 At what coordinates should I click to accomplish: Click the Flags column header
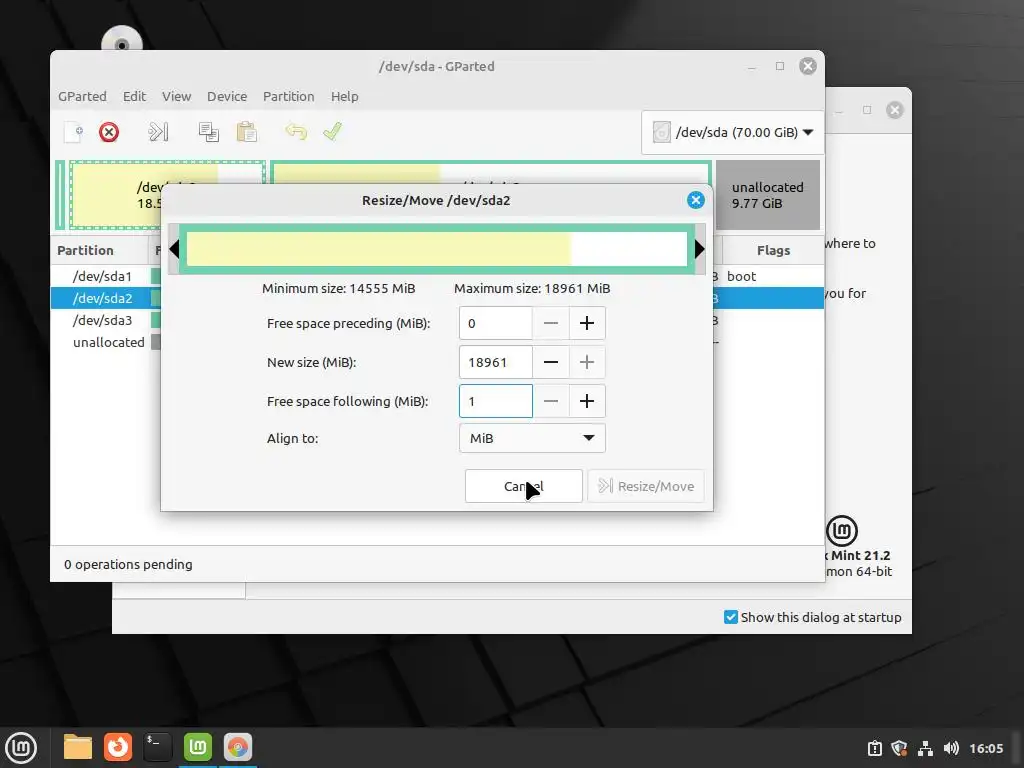pyautogui.click(x=773, y=251)
